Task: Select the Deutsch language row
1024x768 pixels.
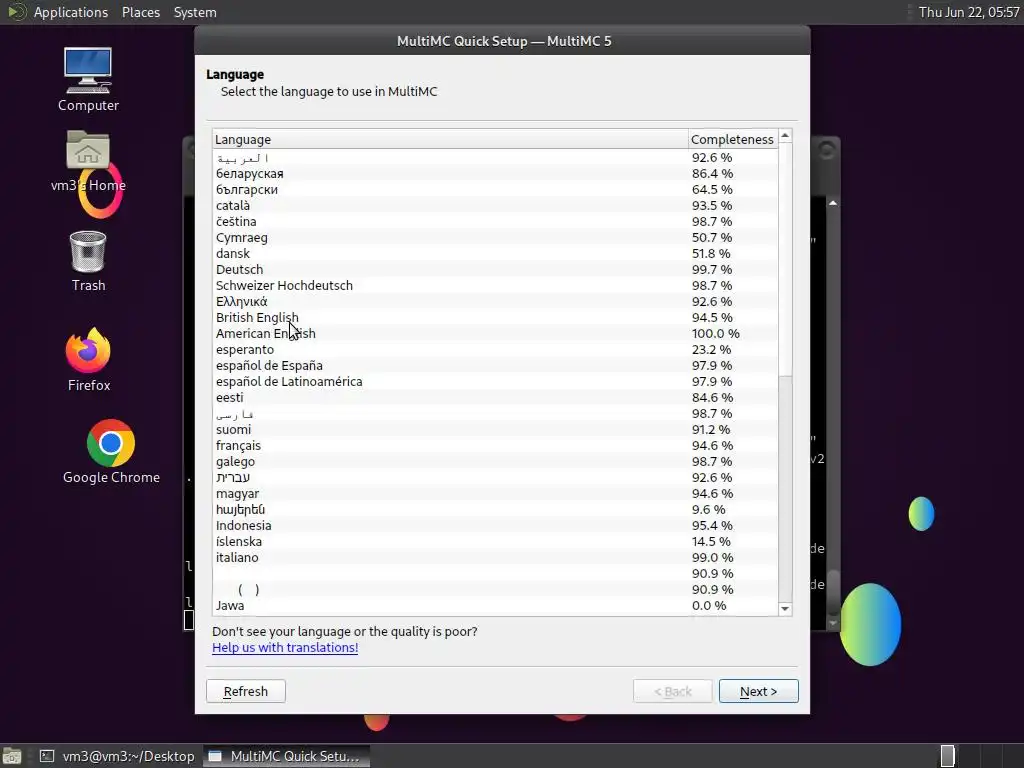Action: (495, 270)
